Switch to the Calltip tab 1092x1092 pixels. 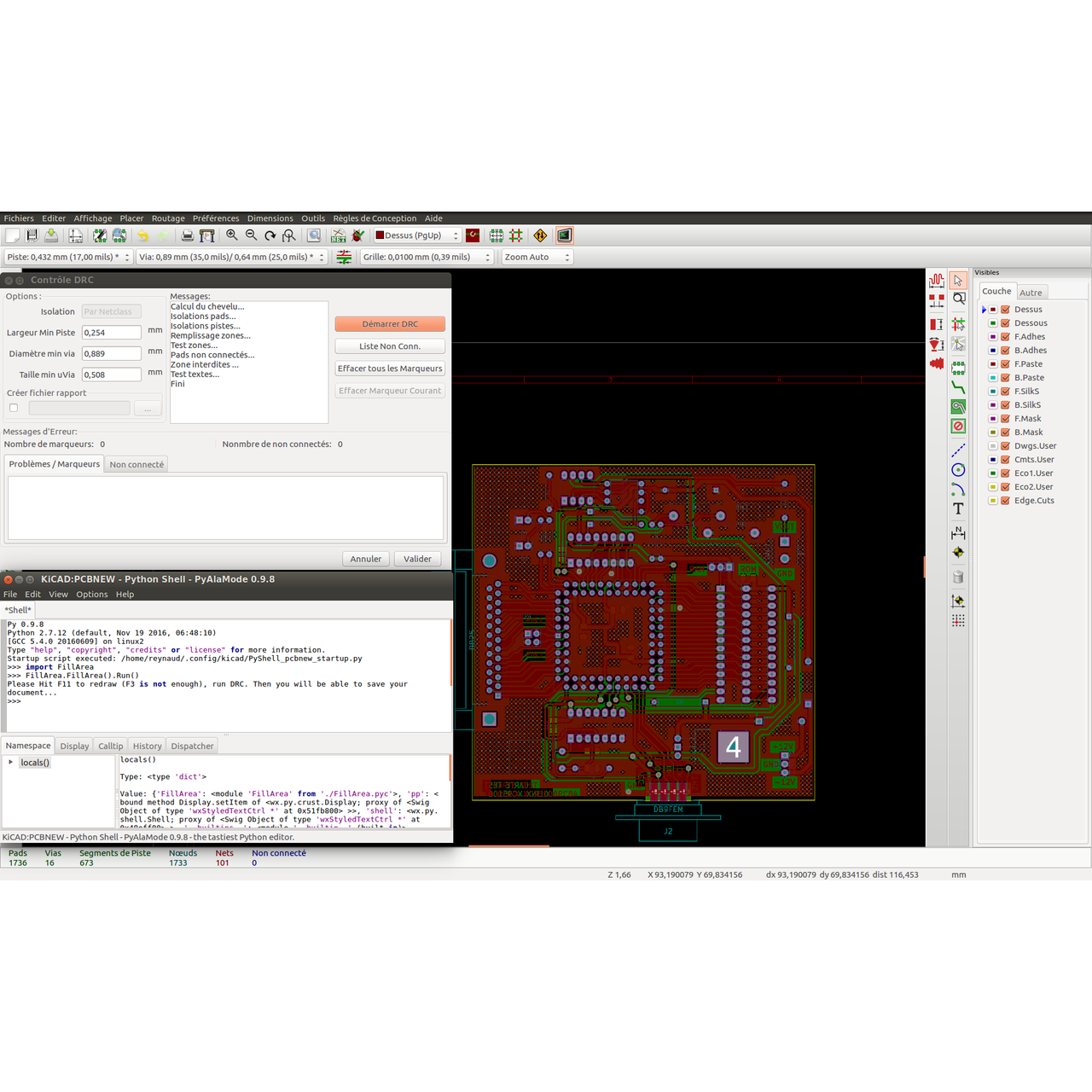(111, 746)
